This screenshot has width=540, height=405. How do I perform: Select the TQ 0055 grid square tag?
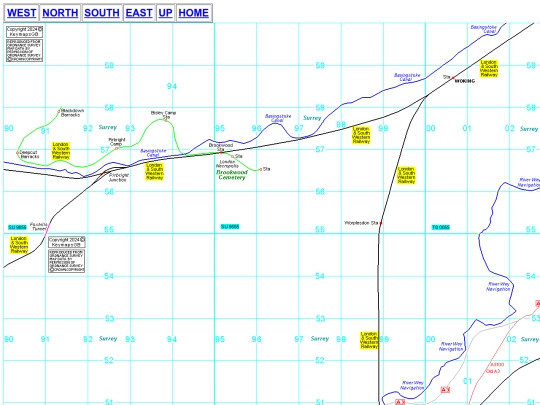[x=440, y=227]
